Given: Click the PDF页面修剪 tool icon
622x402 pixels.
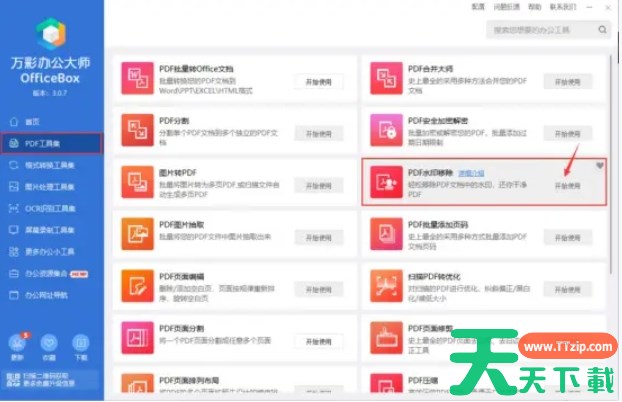Looking at the screenshot, I should (386, 338).
